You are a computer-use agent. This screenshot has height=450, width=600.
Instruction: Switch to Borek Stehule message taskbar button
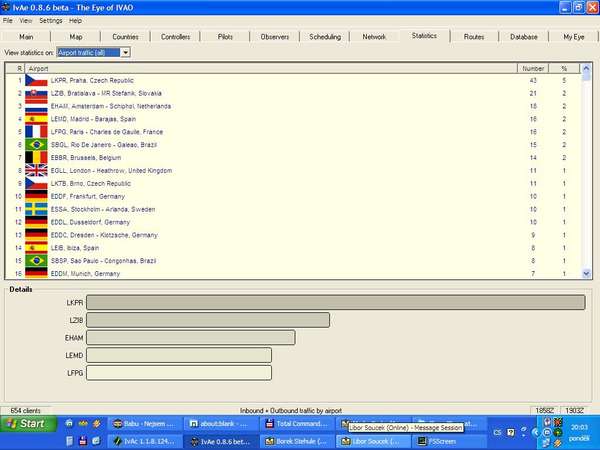click(297, 442)
